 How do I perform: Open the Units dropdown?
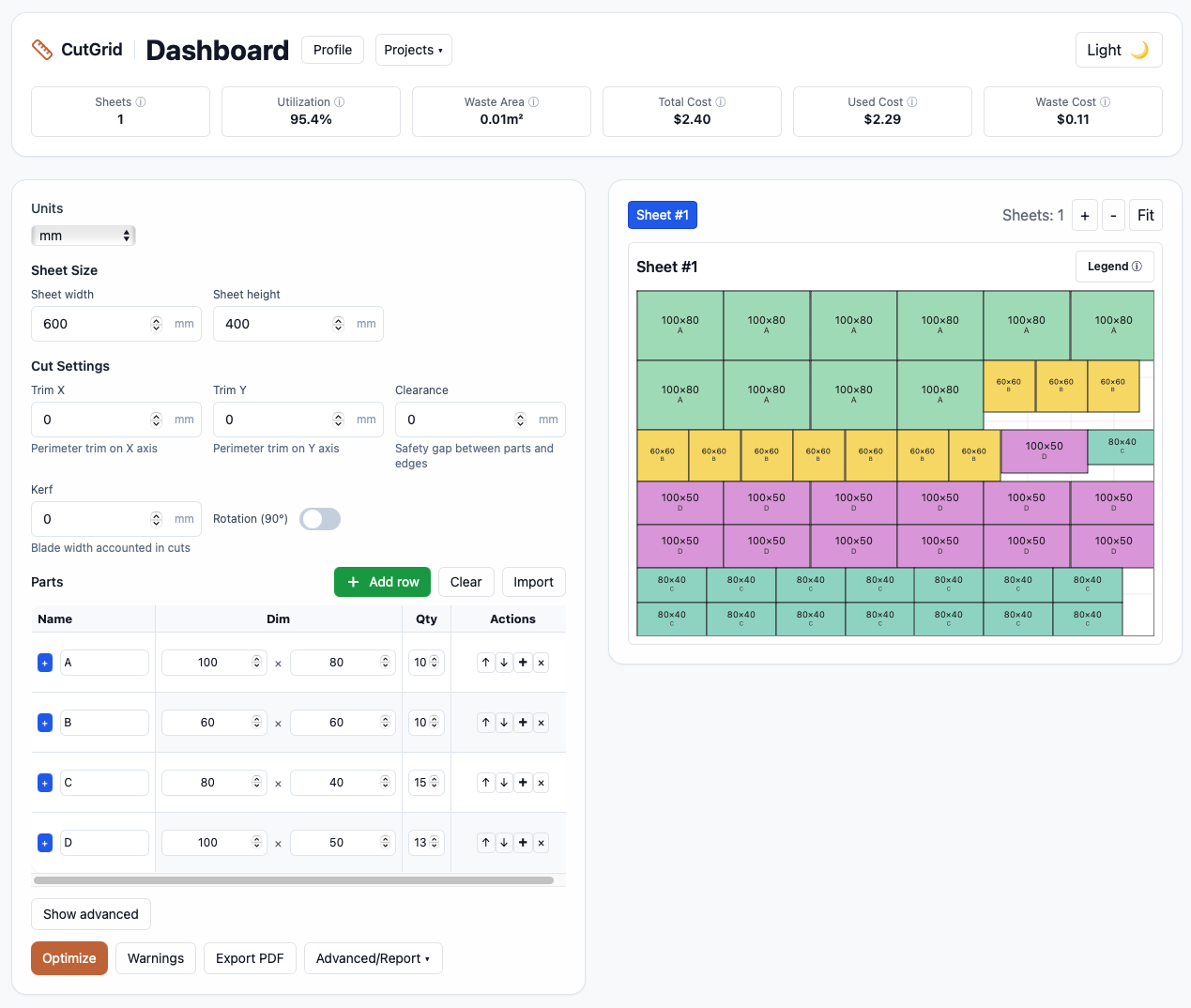(84, 236)
